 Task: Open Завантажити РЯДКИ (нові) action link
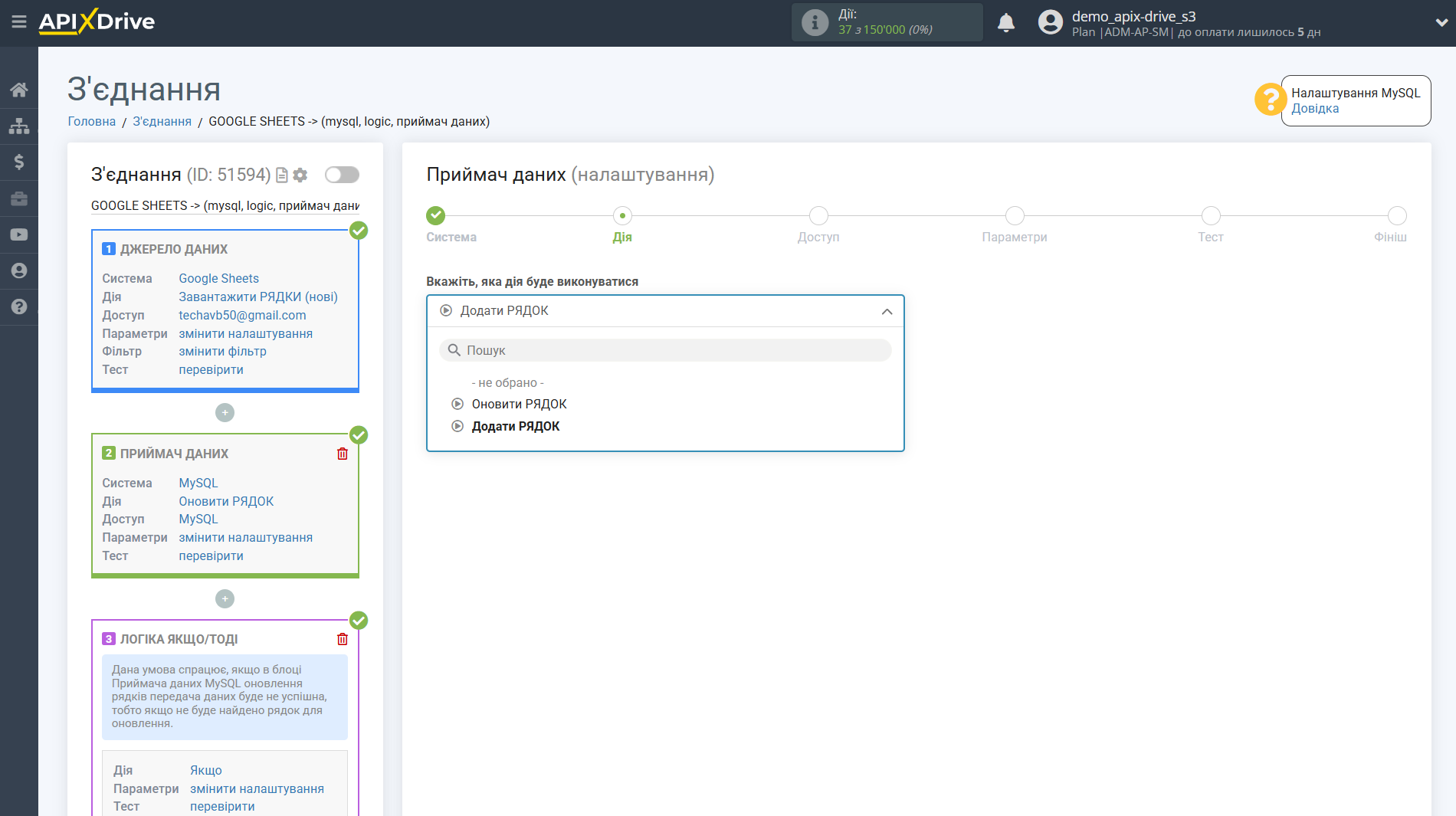pyautogui.click(x=258, y=297)
